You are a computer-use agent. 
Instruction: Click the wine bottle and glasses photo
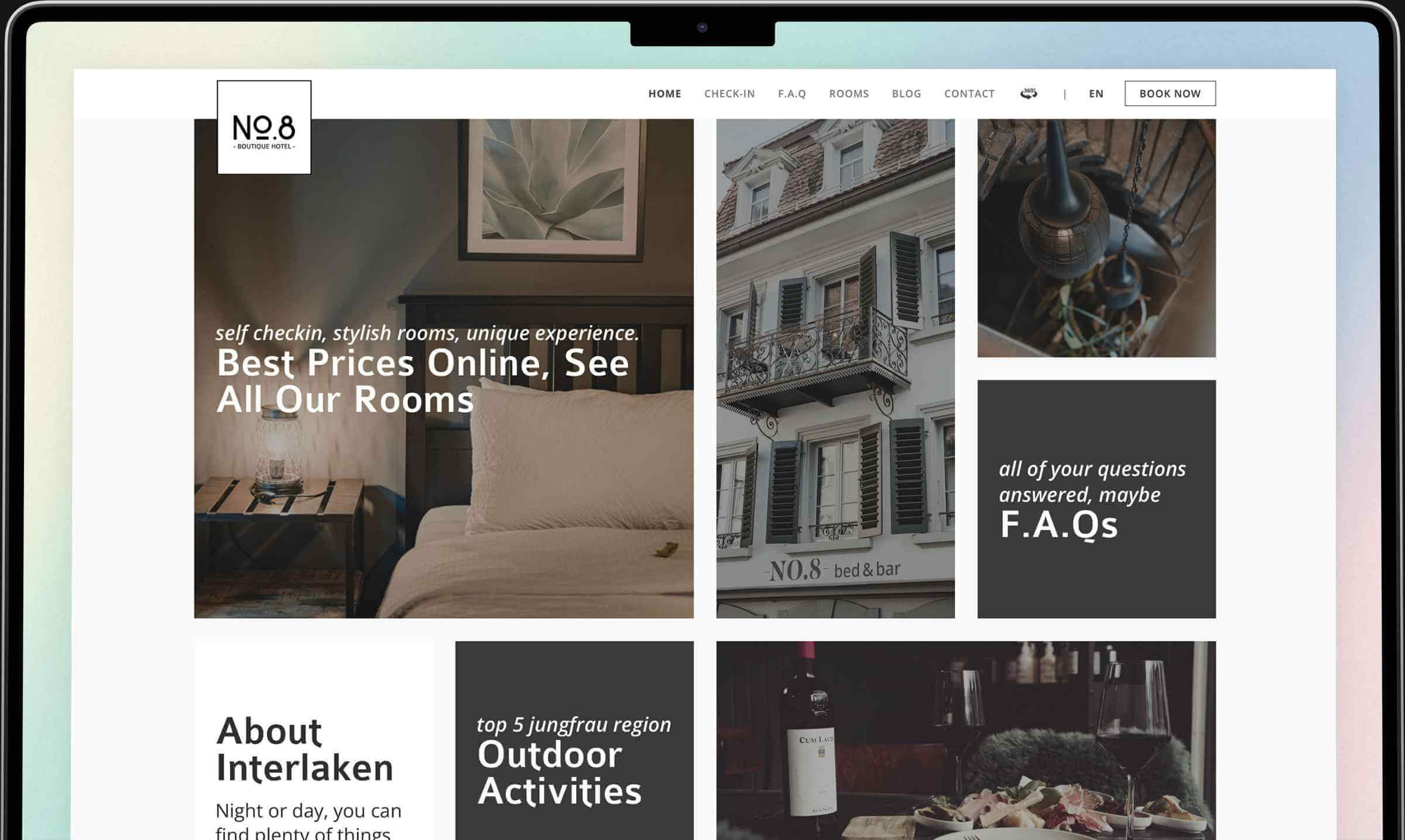click(966, 740)
